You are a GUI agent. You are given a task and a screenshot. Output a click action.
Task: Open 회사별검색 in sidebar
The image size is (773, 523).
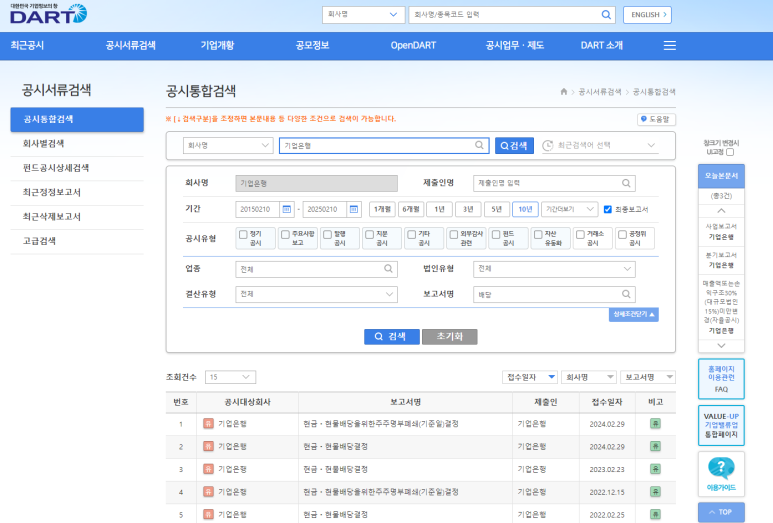coord(43,143)
